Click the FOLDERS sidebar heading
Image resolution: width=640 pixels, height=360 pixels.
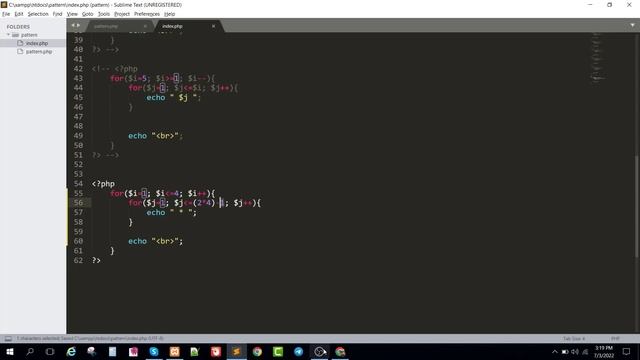coord(18,27)
